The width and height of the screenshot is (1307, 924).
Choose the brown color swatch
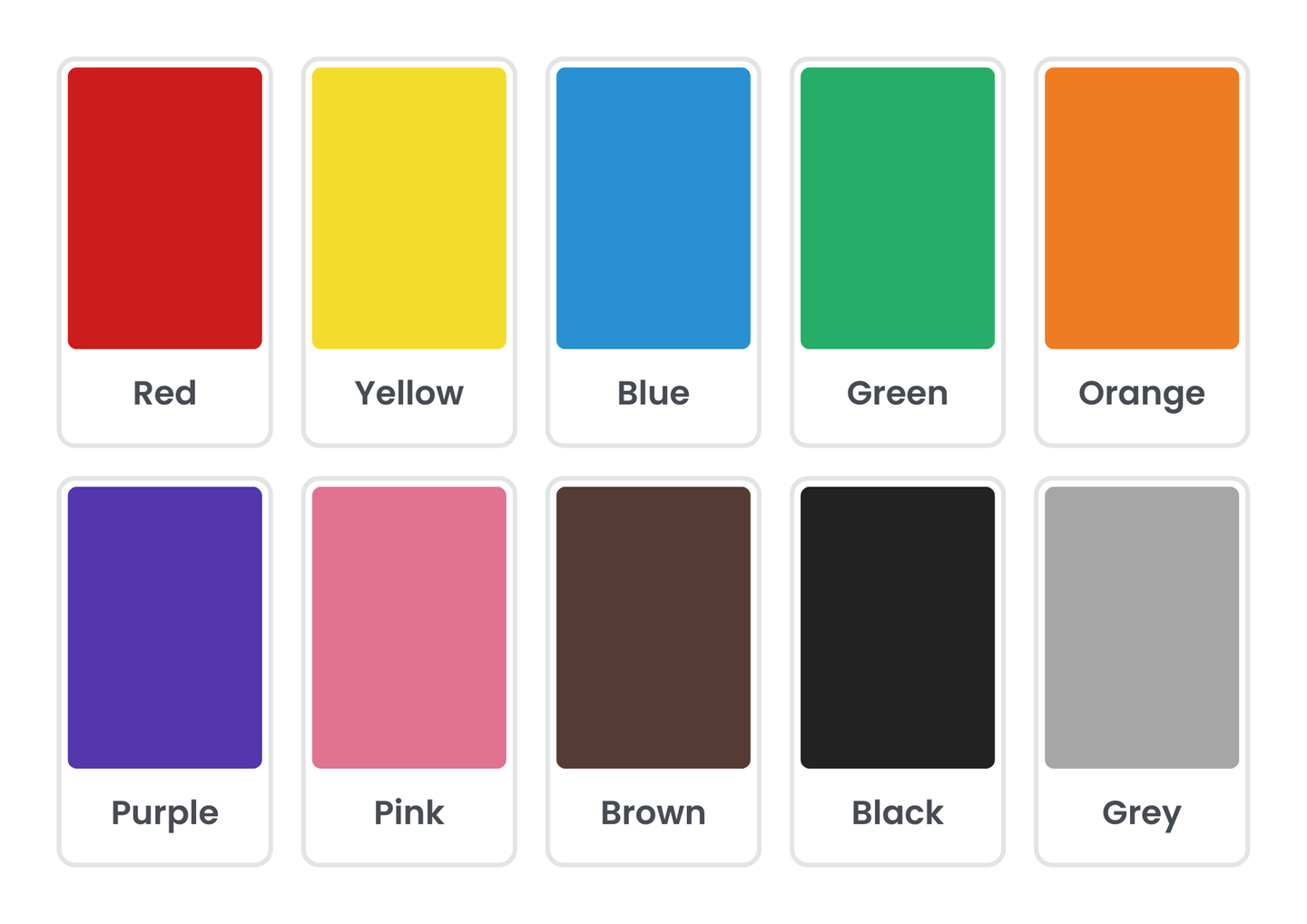(x=653, y=627)
